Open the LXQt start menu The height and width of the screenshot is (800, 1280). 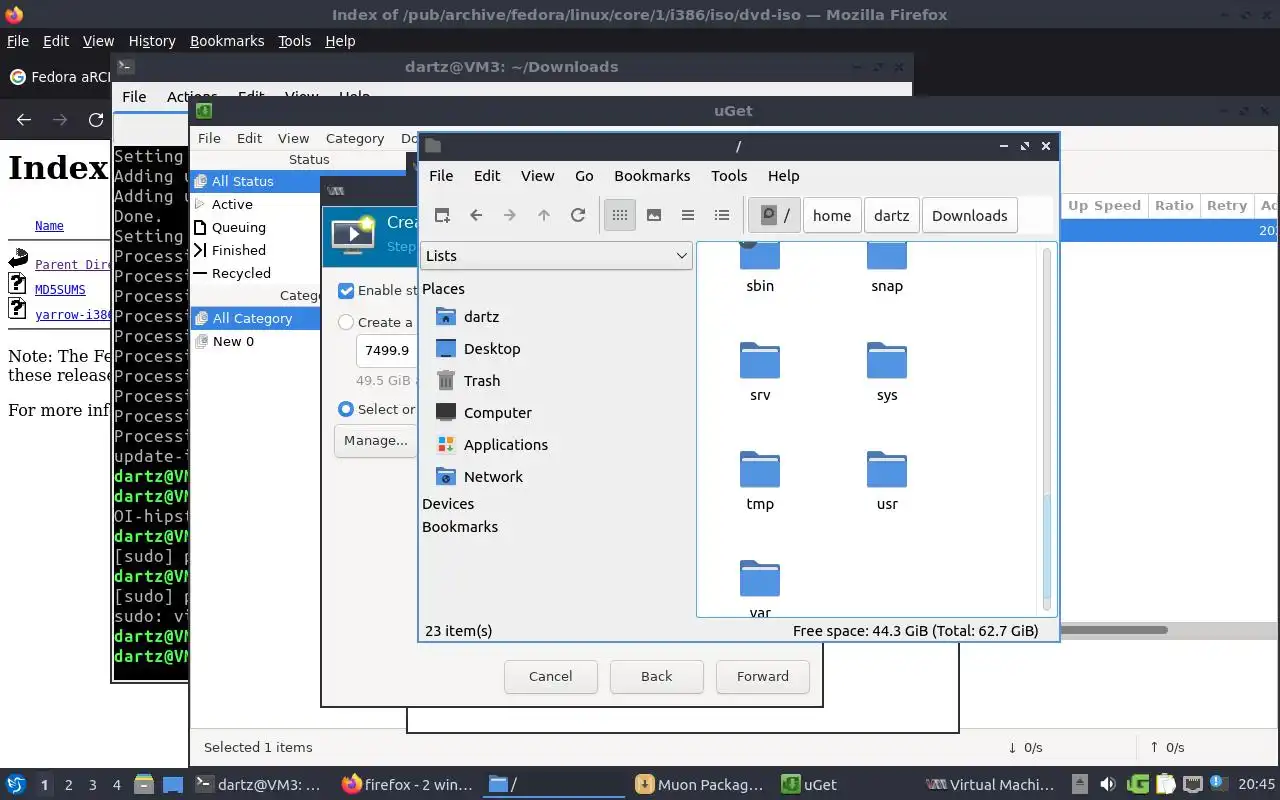pyautogui.click(x=16, y=785)
